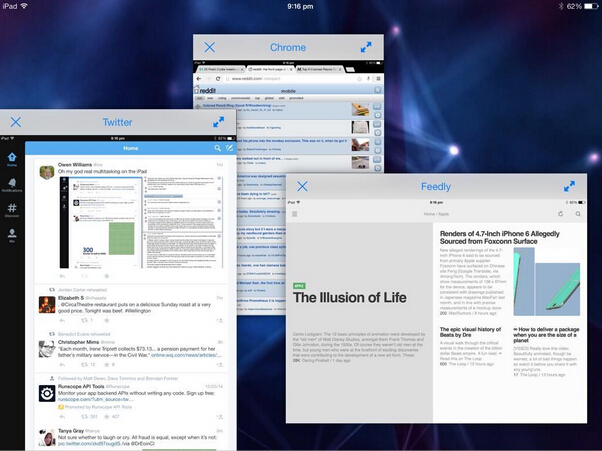The image size is (602, 451).
Task: Open Owen Williams' avatar in Twitter
Action: tap(47, 172)
